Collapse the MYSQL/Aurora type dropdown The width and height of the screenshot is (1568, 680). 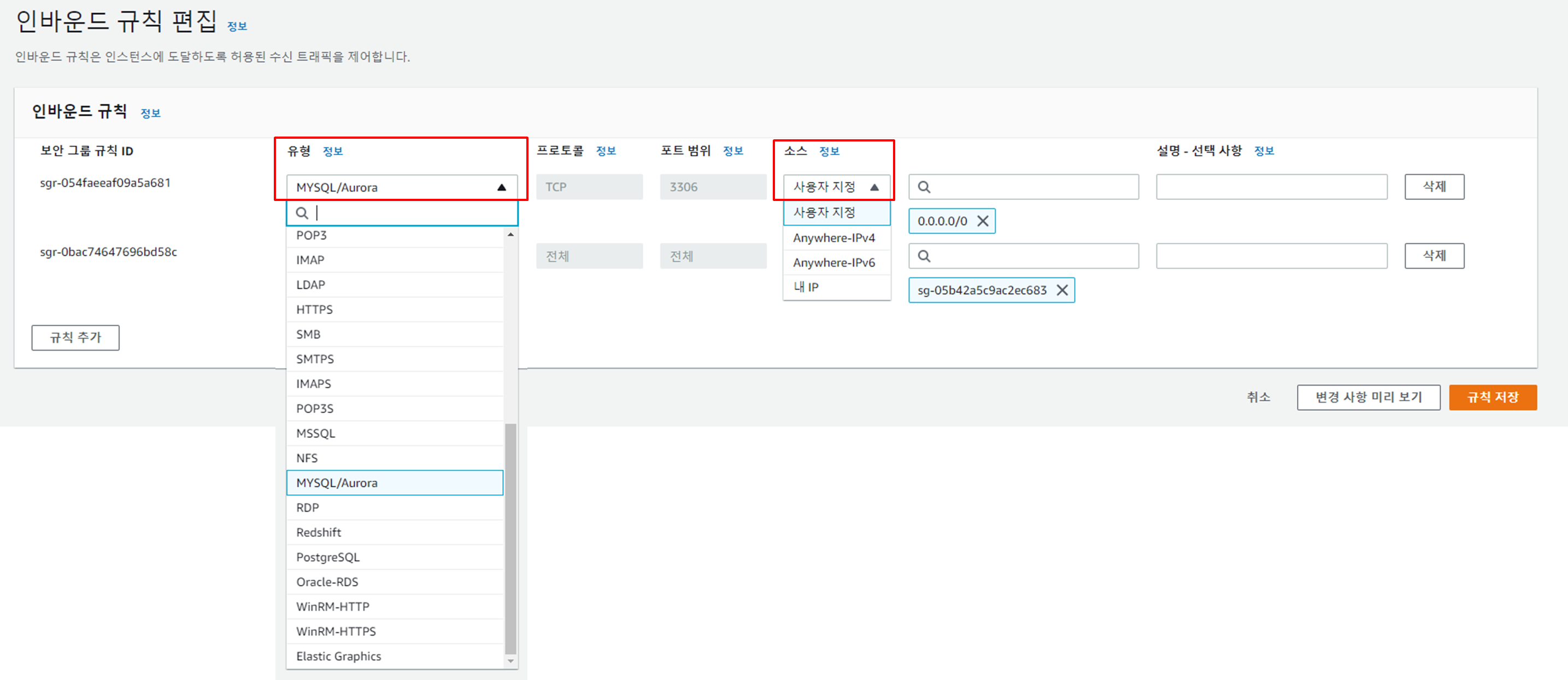click(x=501, y=187)
